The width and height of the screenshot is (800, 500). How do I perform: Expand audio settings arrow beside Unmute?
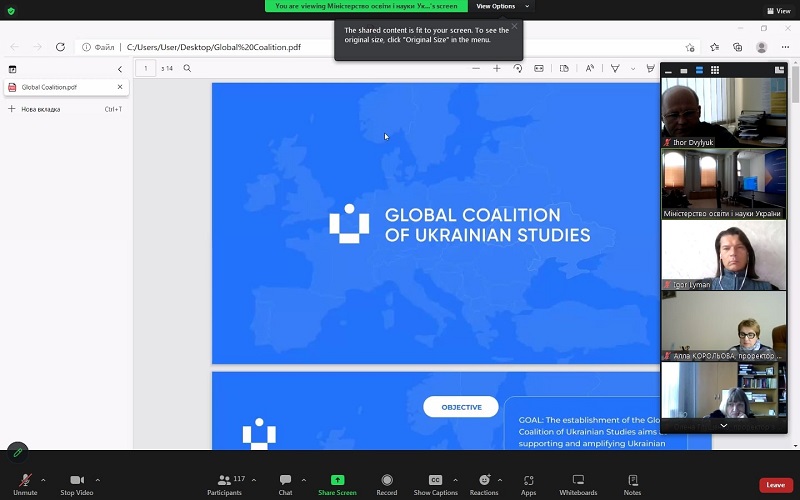pos(43,480)
